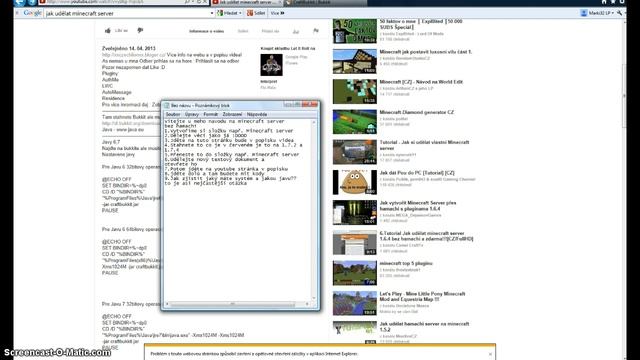Click the wrench settings icon on Google toolbar
Screen dimensions: 640x360
coord(620,13)
